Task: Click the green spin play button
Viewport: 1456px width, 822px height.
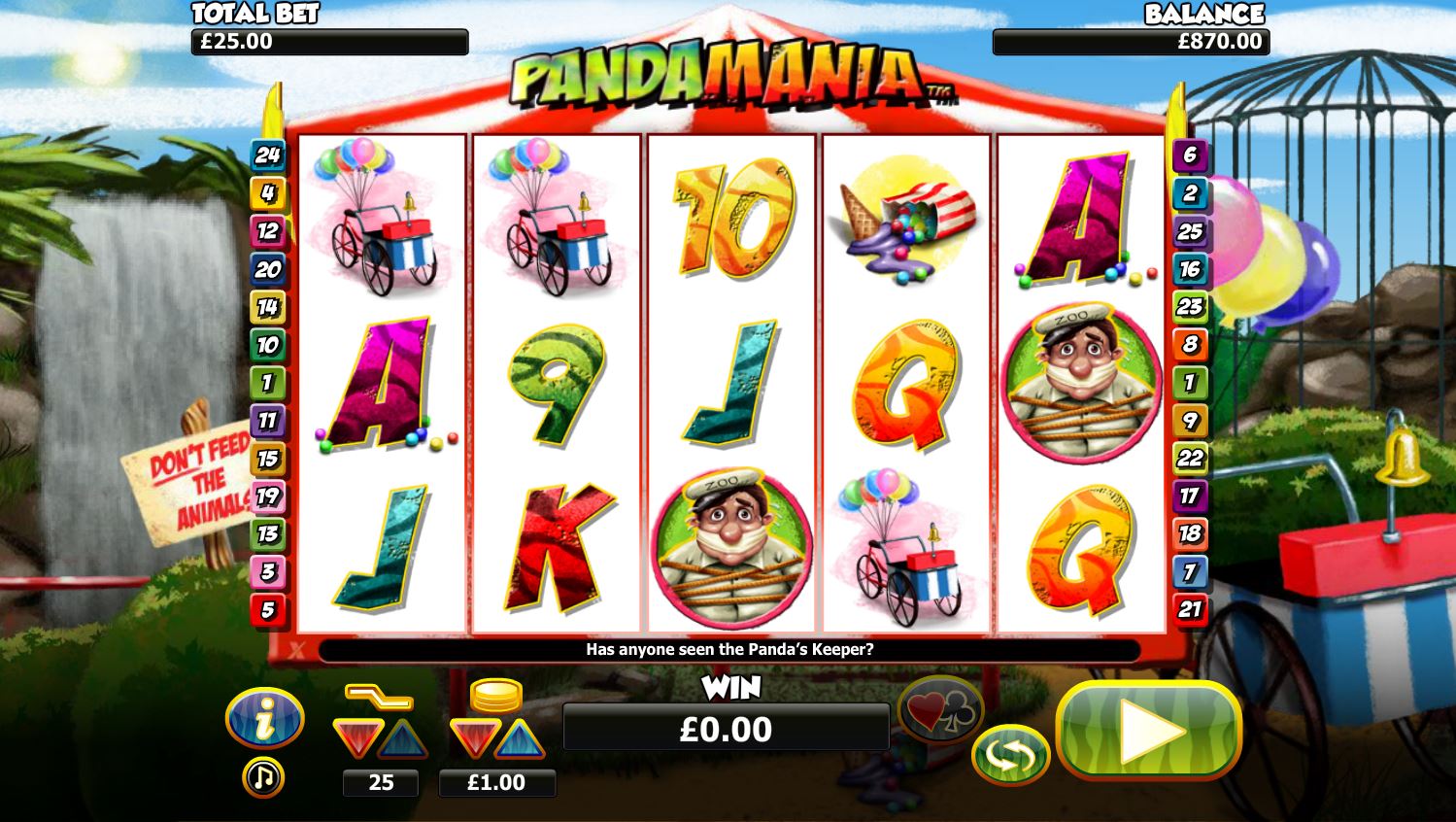Action: pos(1148,730)
